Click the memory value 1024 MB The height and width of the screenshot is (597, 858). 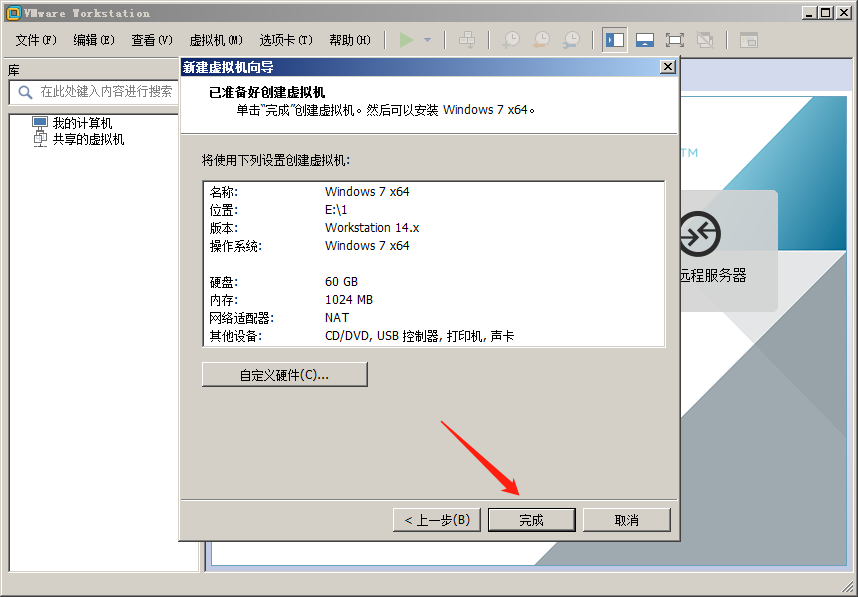point(349,300)
